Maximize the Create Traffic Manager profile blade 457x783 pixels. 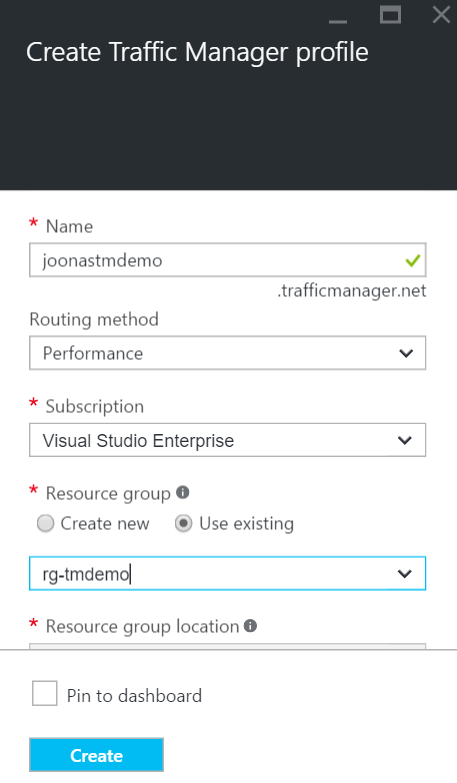pos(390,15)
